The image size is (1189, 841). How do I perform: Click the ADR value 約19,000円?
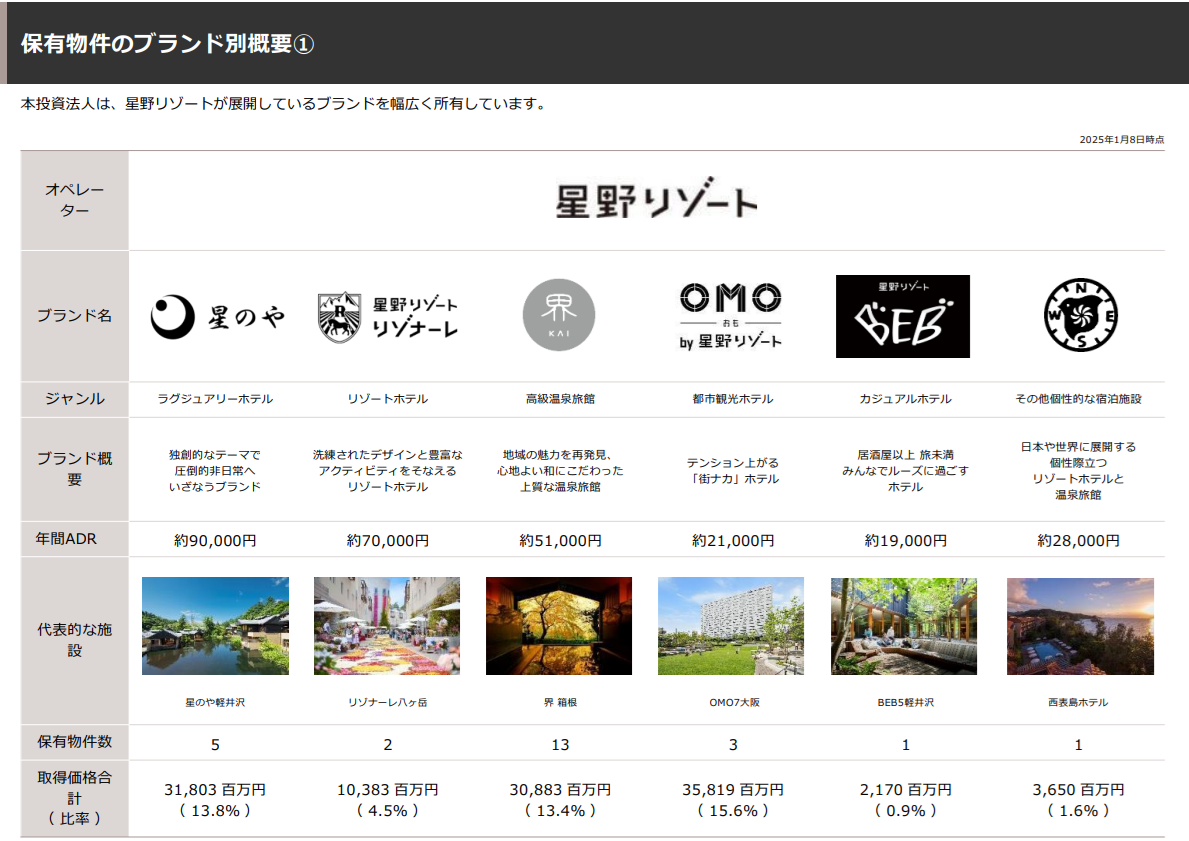(x=905, y=541)
